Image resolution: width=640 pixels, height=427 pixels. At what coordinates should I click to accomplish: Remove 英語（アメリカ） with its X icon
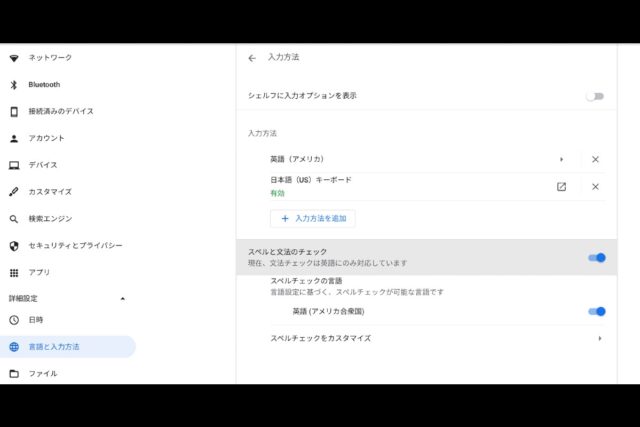pos(595,159)
